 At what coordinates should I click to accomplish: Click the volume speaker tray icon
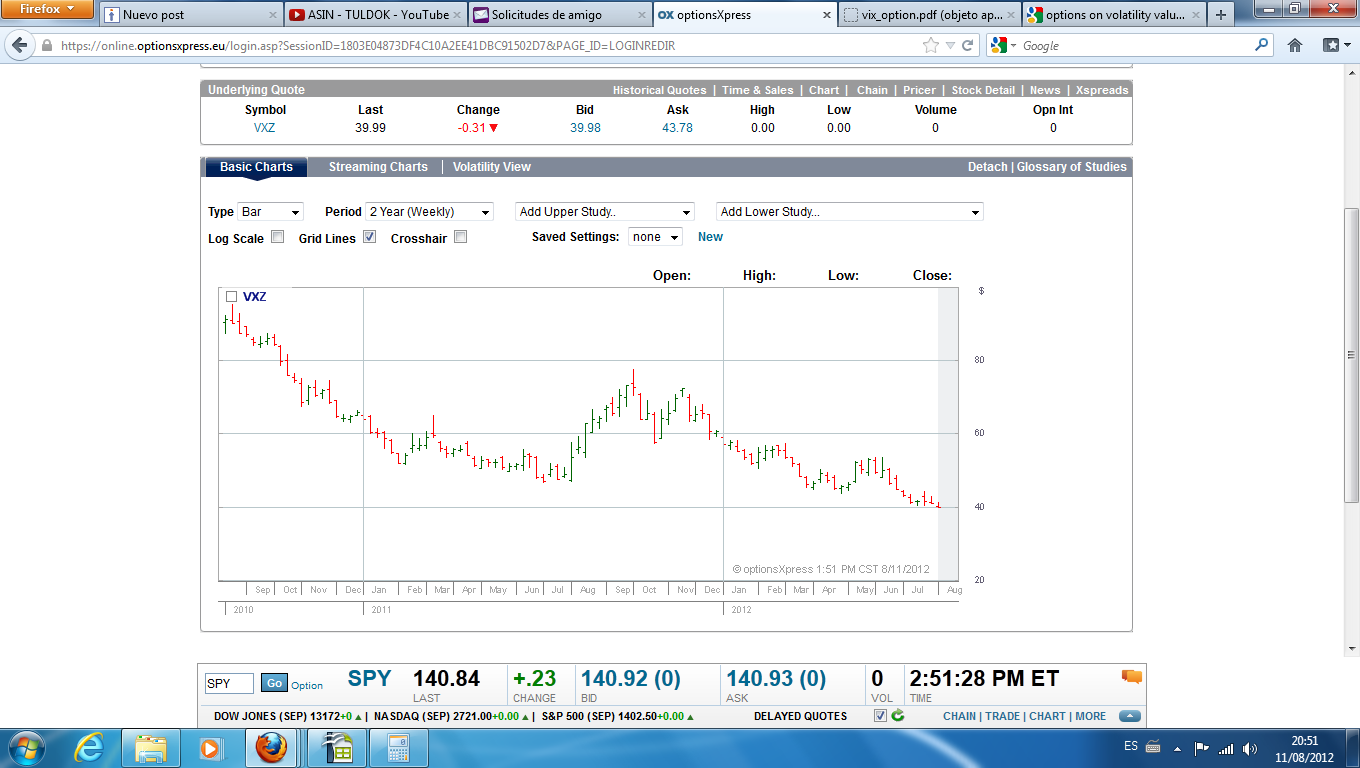pyautogui.click(x=1250, y=748)
